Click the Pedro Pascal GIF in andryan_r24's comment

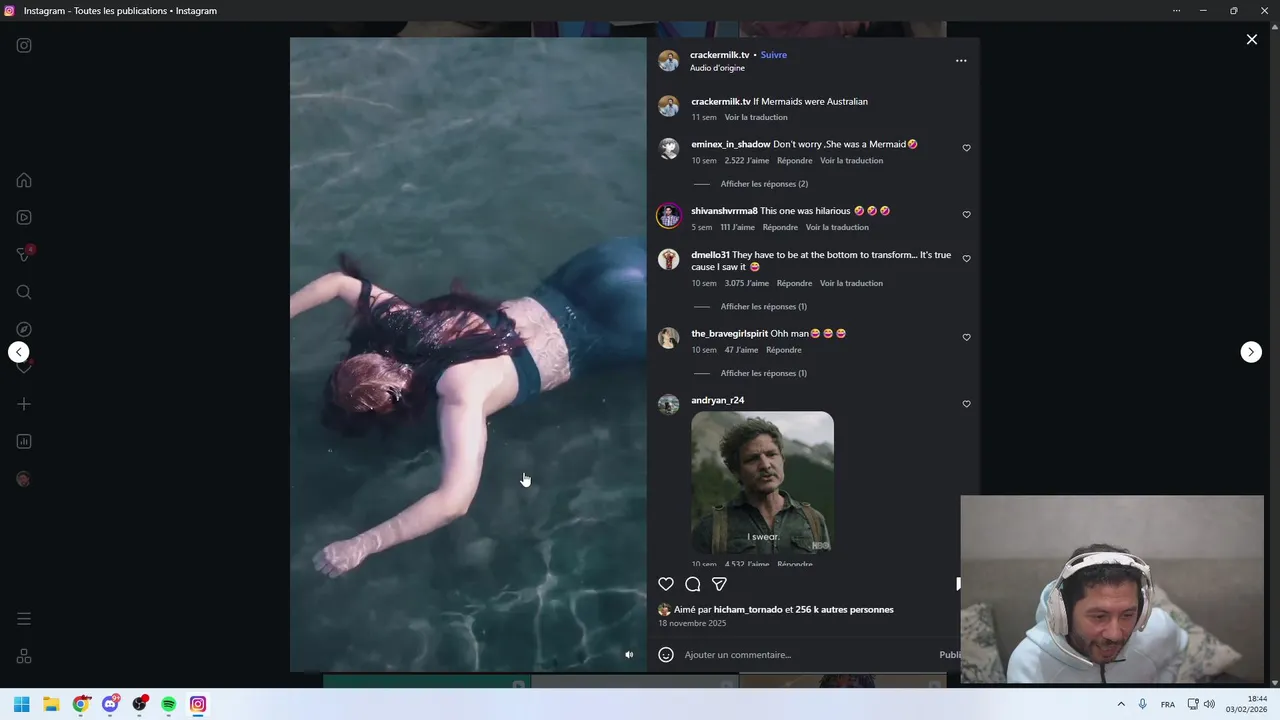(762, 482)
